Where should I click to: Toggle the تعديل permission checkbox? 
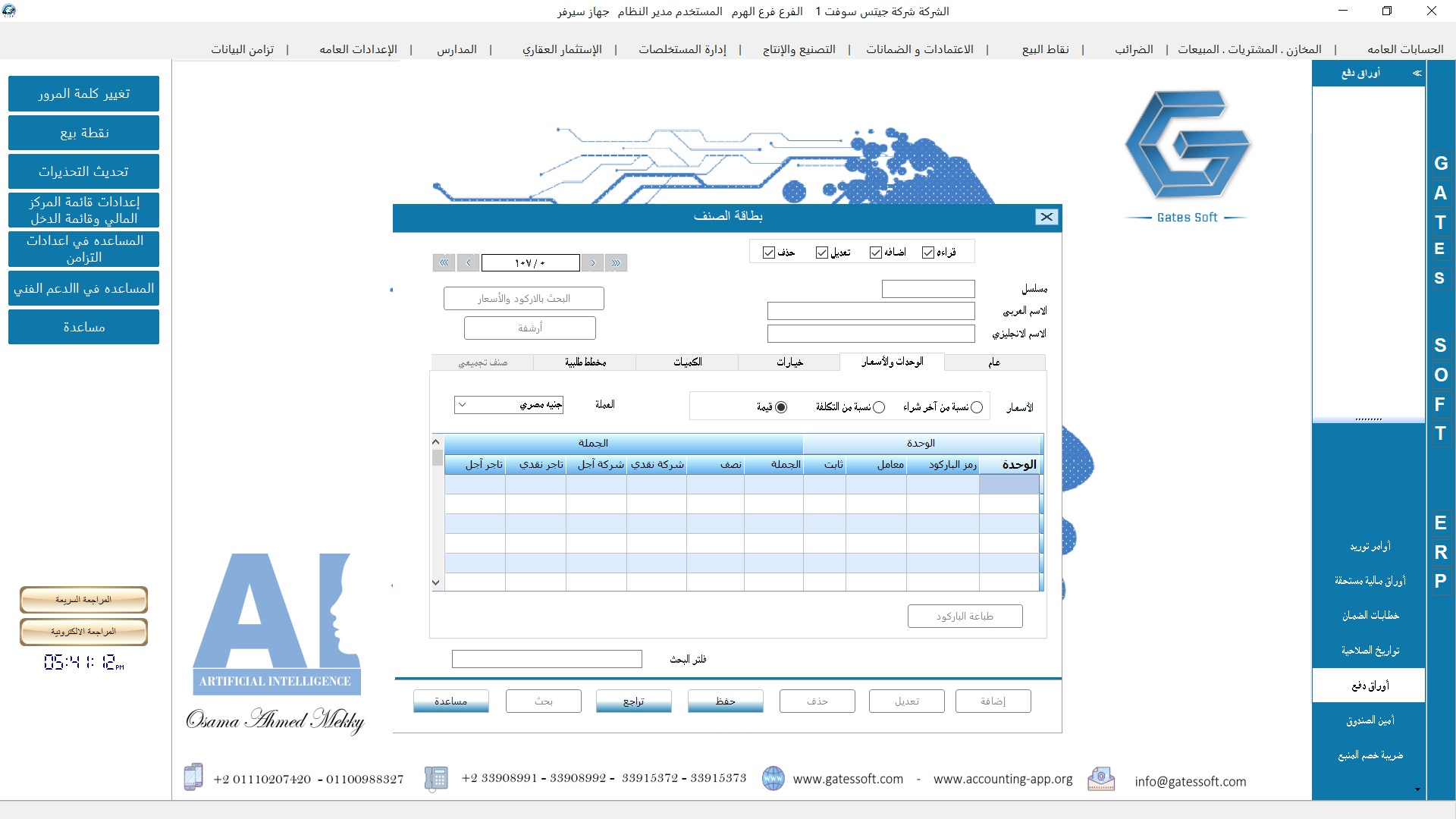pyautogui.click(x=822, y=253)
